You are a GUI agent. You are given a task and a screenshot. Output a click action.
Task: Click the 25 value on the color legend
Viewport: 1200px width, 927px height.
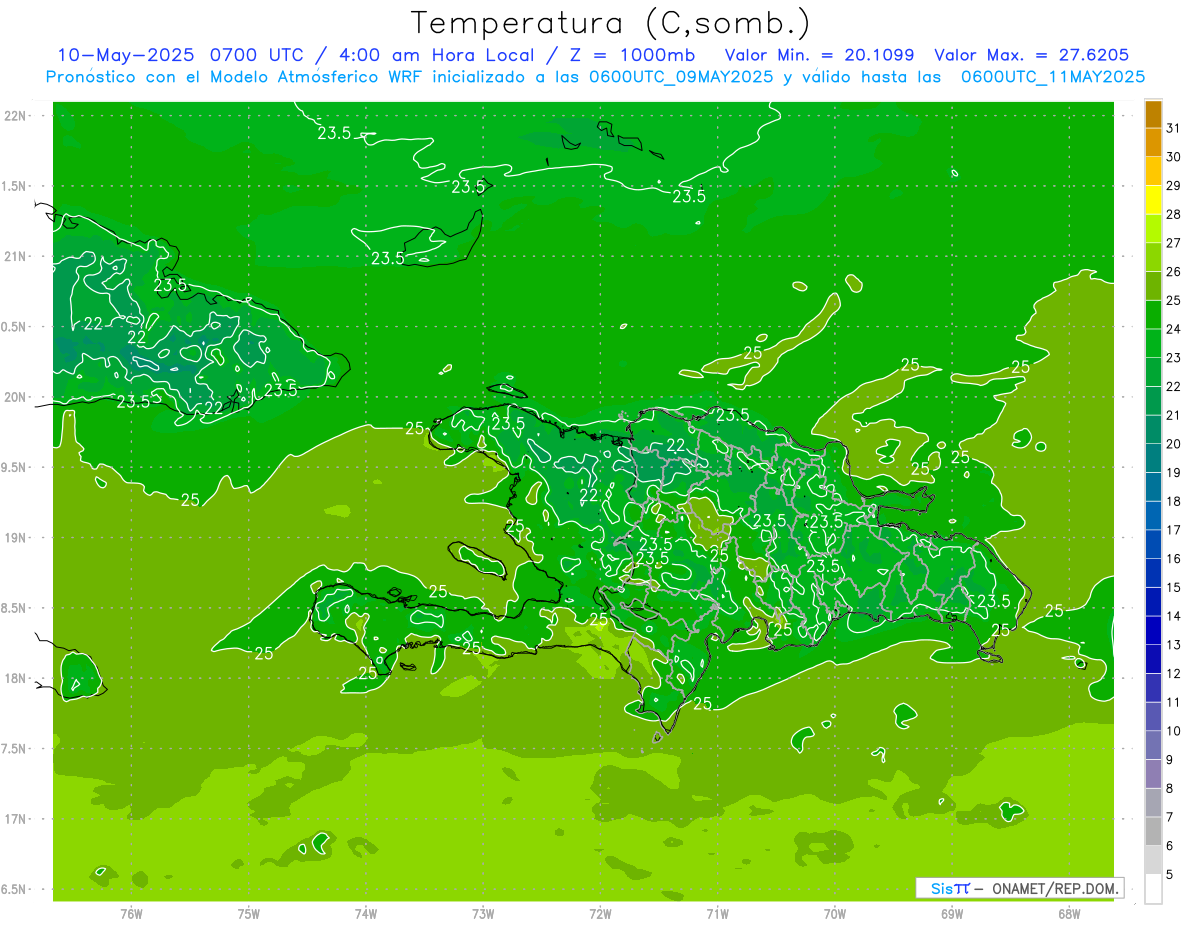(1173, 300)
